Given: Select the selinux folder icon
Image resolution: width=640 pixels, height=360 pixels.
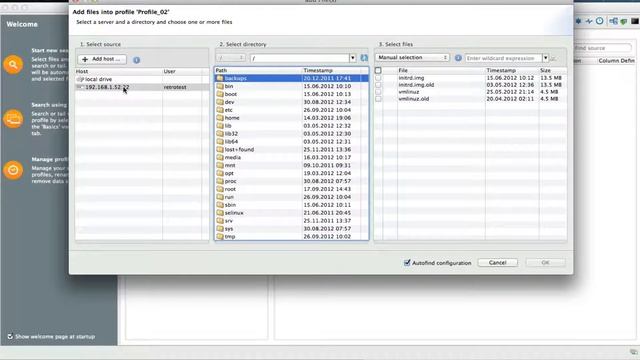Looking at the screenshot, I should point(220,213).
